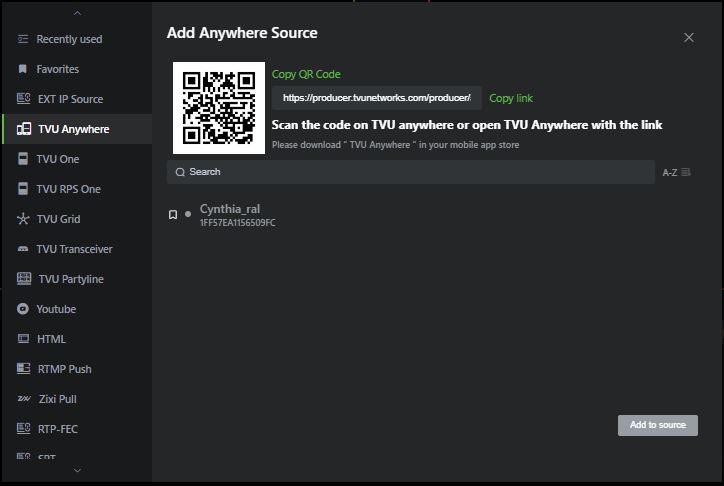This screenshot has width=724, height=486.
Task: Click the Copy link button
Action: click(511, 98)
